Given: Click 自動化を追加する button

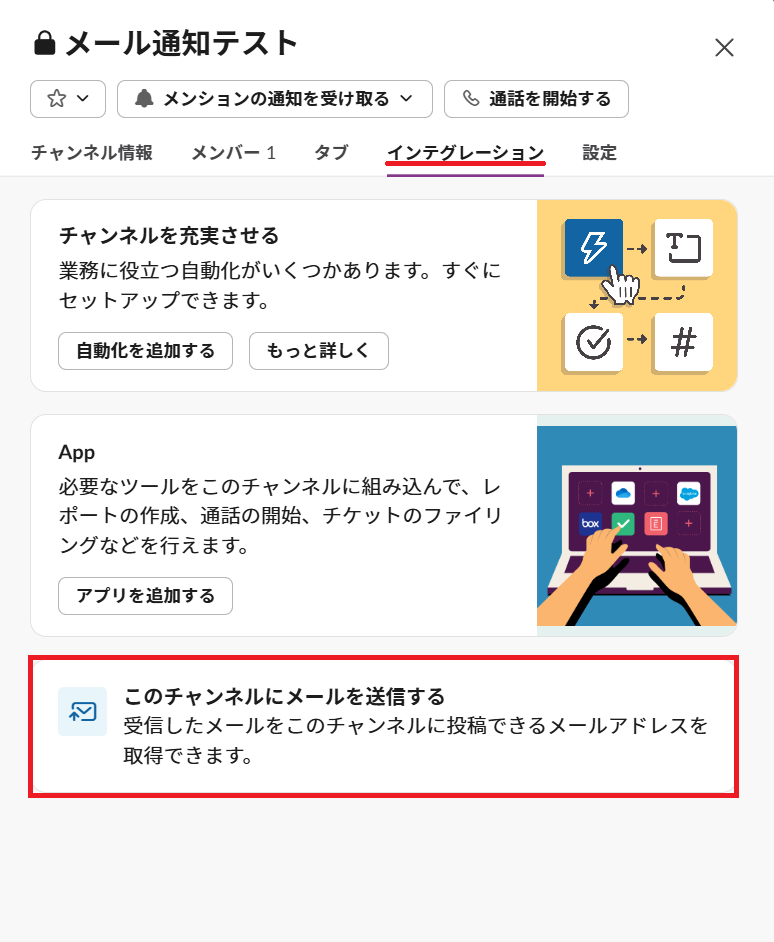Looking at the screenshot, I should (145, 351).
